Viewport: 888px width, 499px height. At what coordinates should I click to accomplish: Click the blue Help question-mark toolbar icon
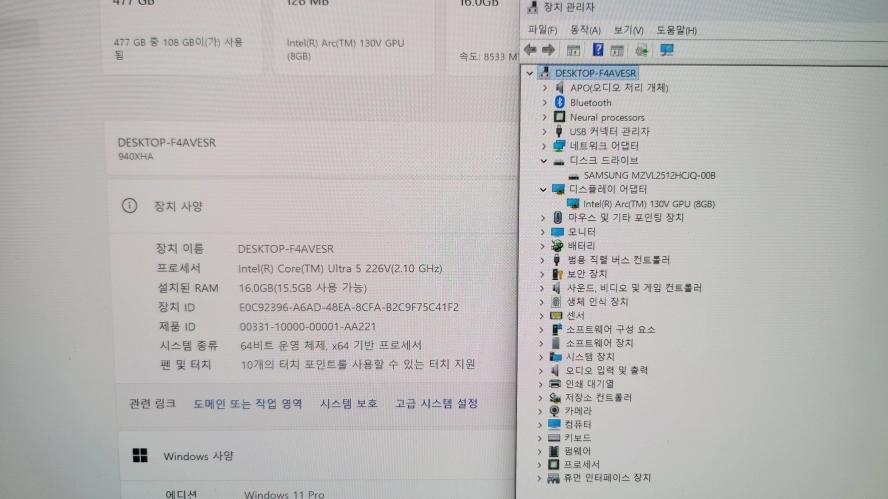[x=597, y=50]
